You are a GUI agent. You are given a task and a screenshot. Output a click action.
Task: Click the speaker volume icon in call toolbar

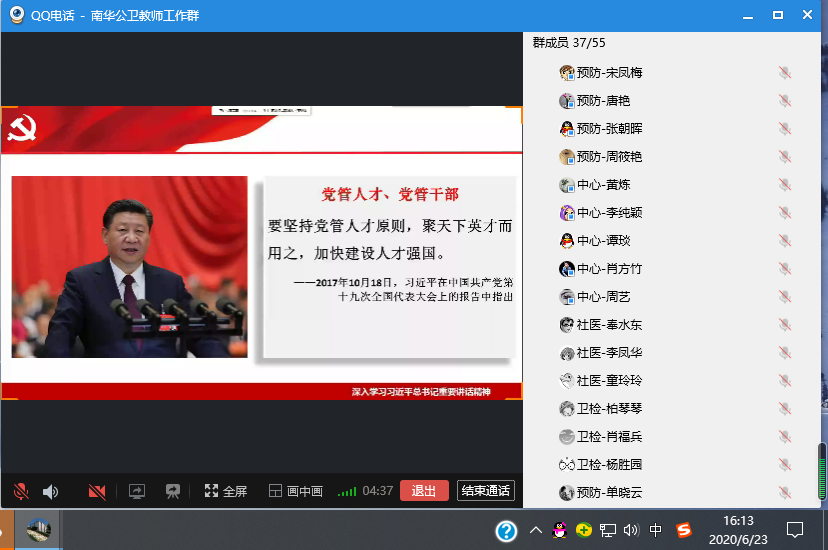pos(50,491)
